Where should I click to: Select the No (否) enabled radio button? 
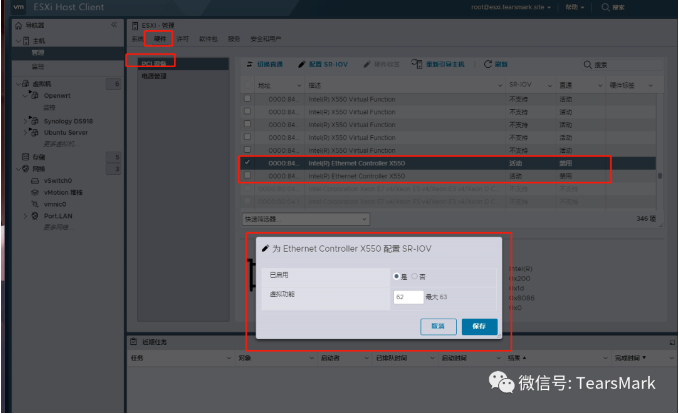[414, 276]
